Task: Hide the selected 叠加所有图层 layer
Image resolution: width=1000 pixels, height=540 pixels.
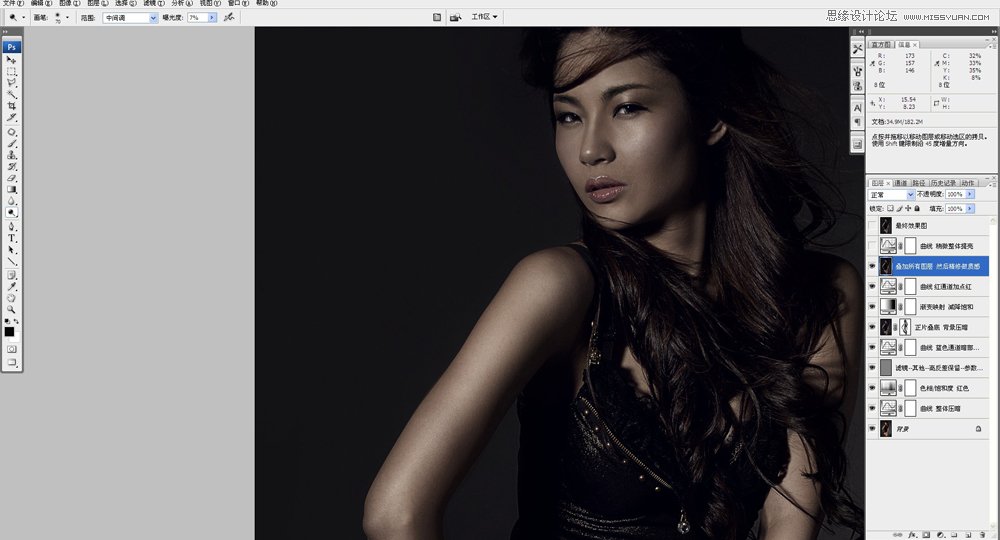Action: 872,266
